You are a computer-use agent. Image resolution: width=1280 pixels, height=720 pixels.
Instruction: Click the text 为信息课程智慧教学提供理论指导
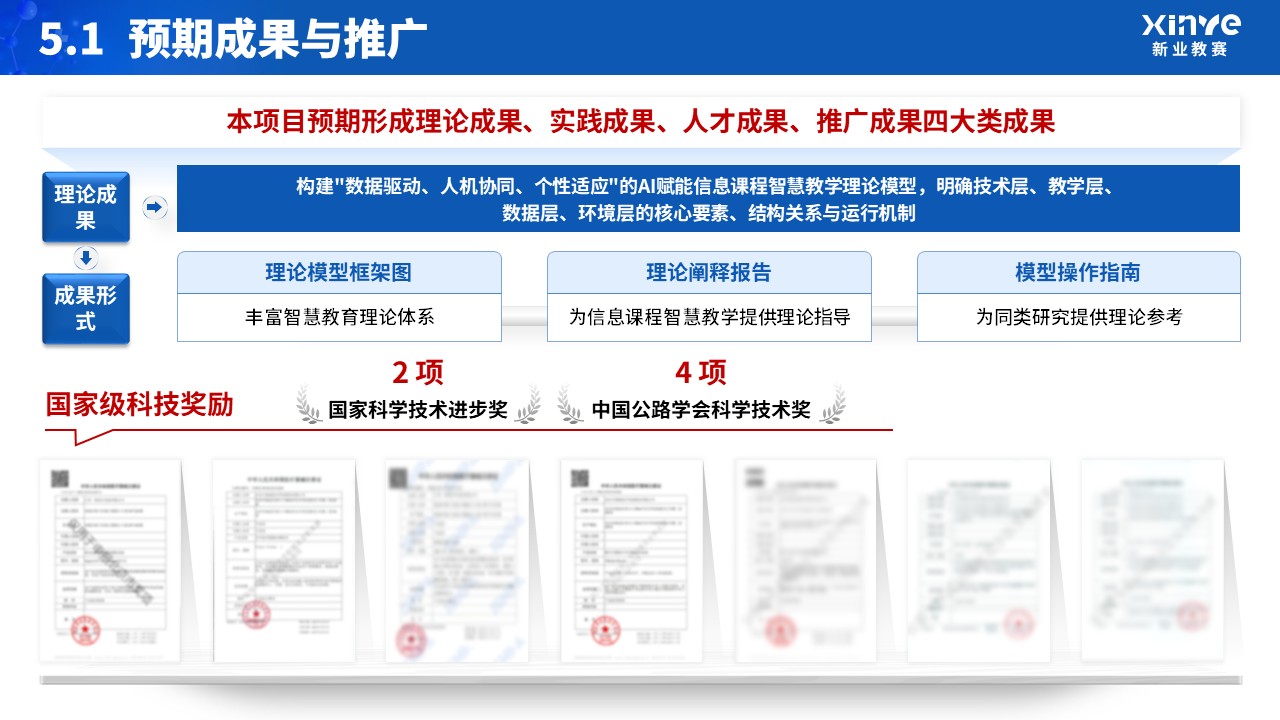[x=709, y=317]
